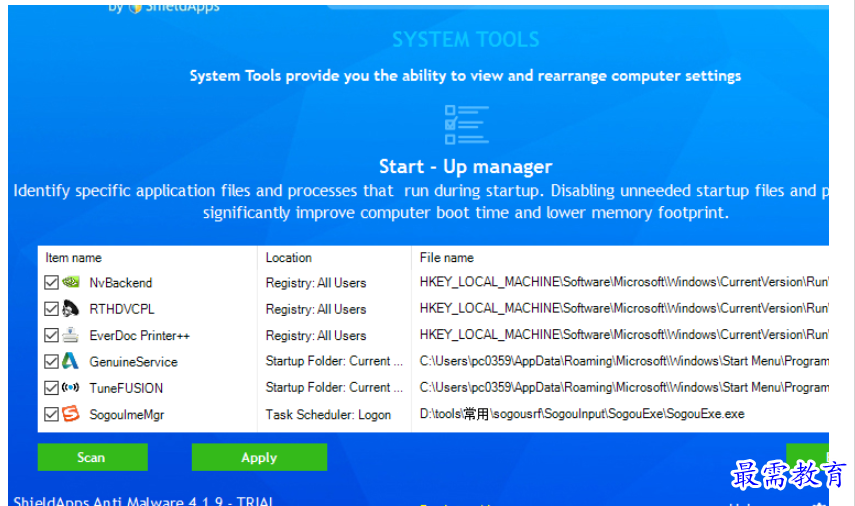Click the Scan button

(92, 457)
